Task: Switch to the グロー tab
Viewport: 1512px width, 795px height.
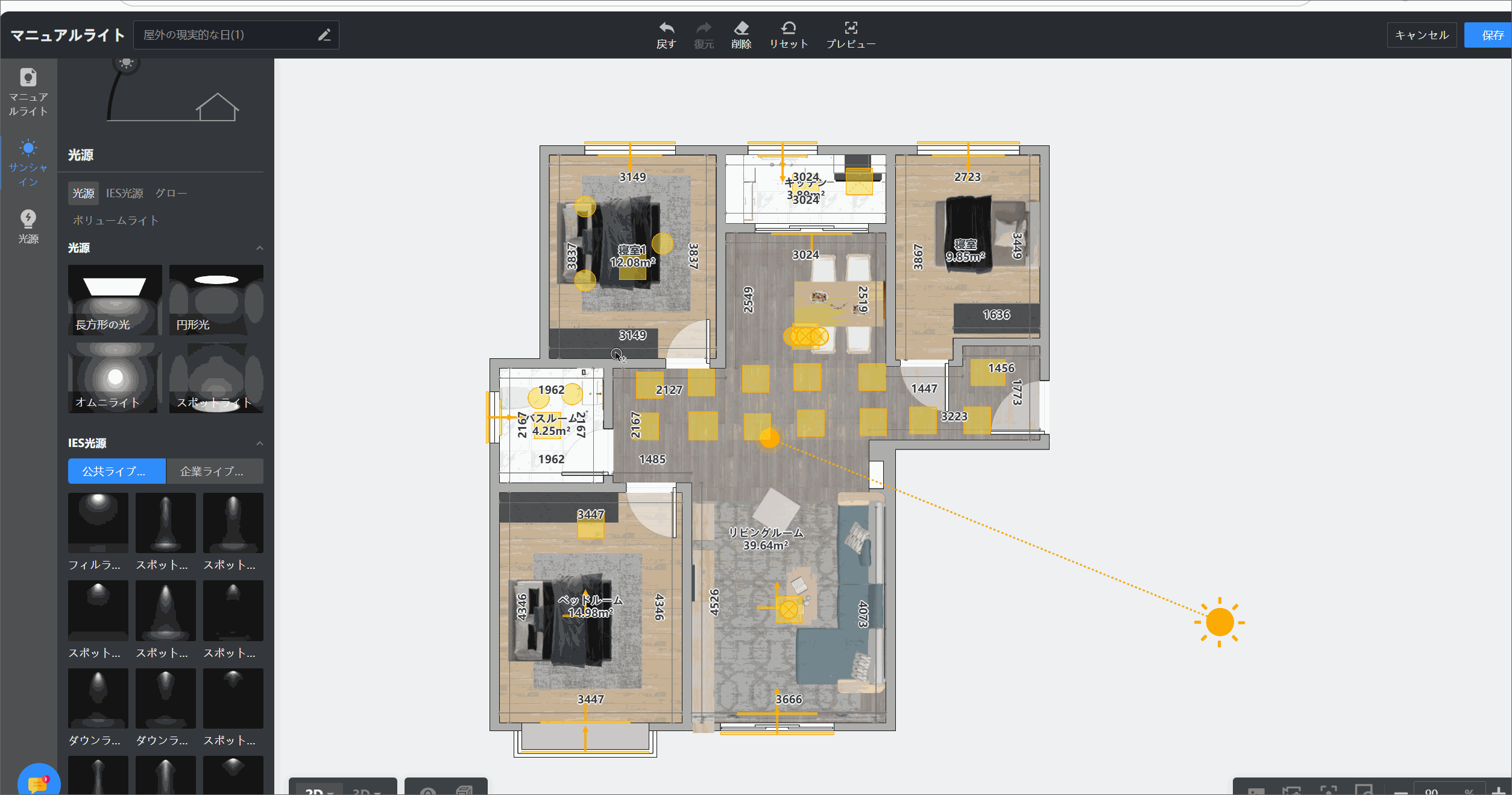Action: click(x=171, y=193)
